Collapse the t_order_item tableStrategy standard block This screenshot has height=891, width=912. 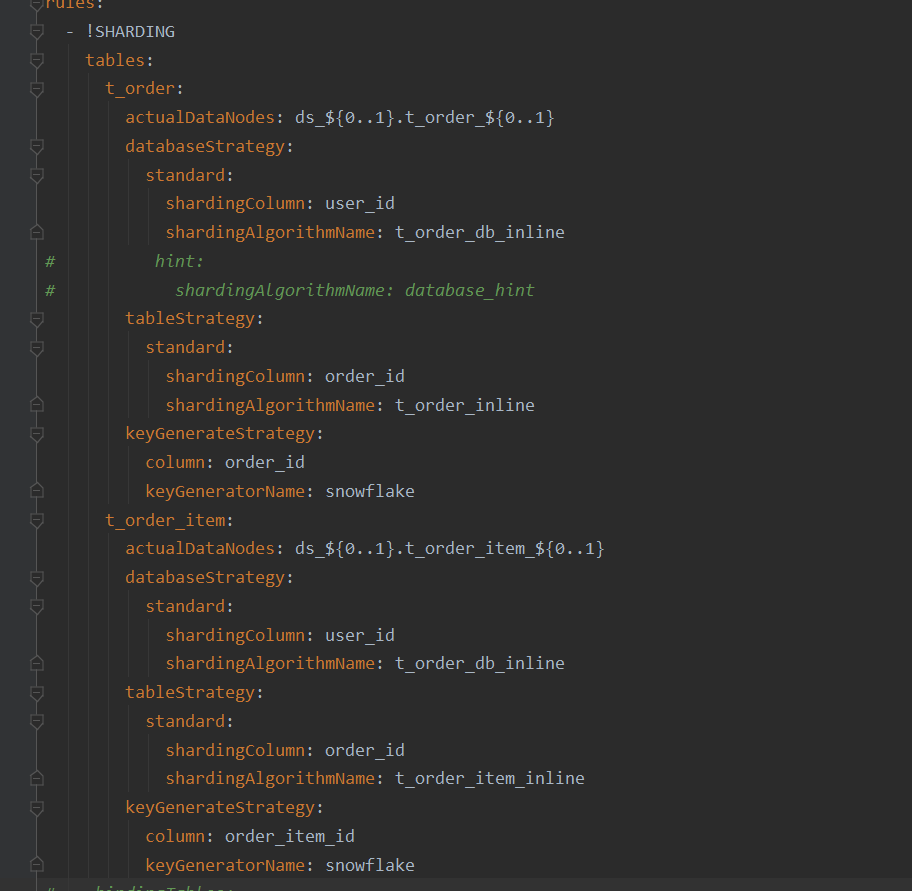click(x=36, y=721)
